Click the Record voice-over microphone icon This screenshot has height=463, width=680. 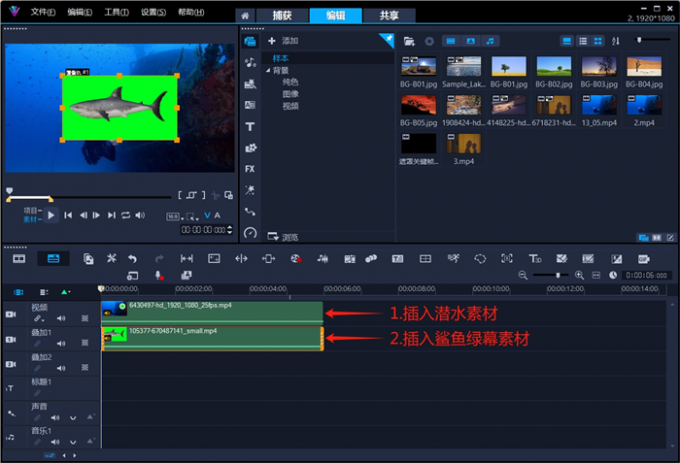point(159,275)
